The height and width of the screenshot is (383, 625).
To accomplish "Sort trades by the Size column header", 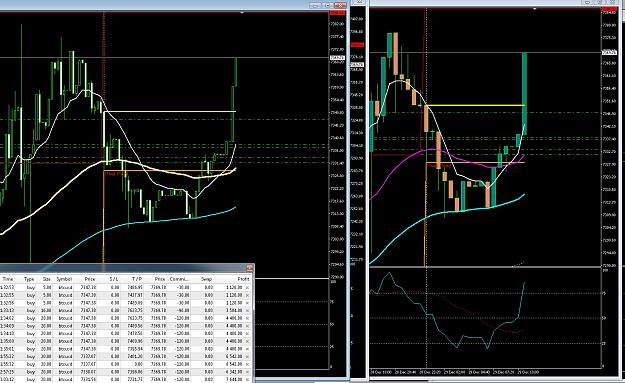I will [46, 279].
